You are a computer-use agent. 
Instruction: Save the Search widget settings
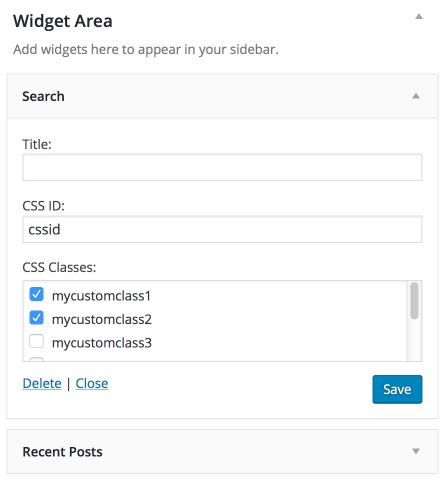tap(397, 389)
